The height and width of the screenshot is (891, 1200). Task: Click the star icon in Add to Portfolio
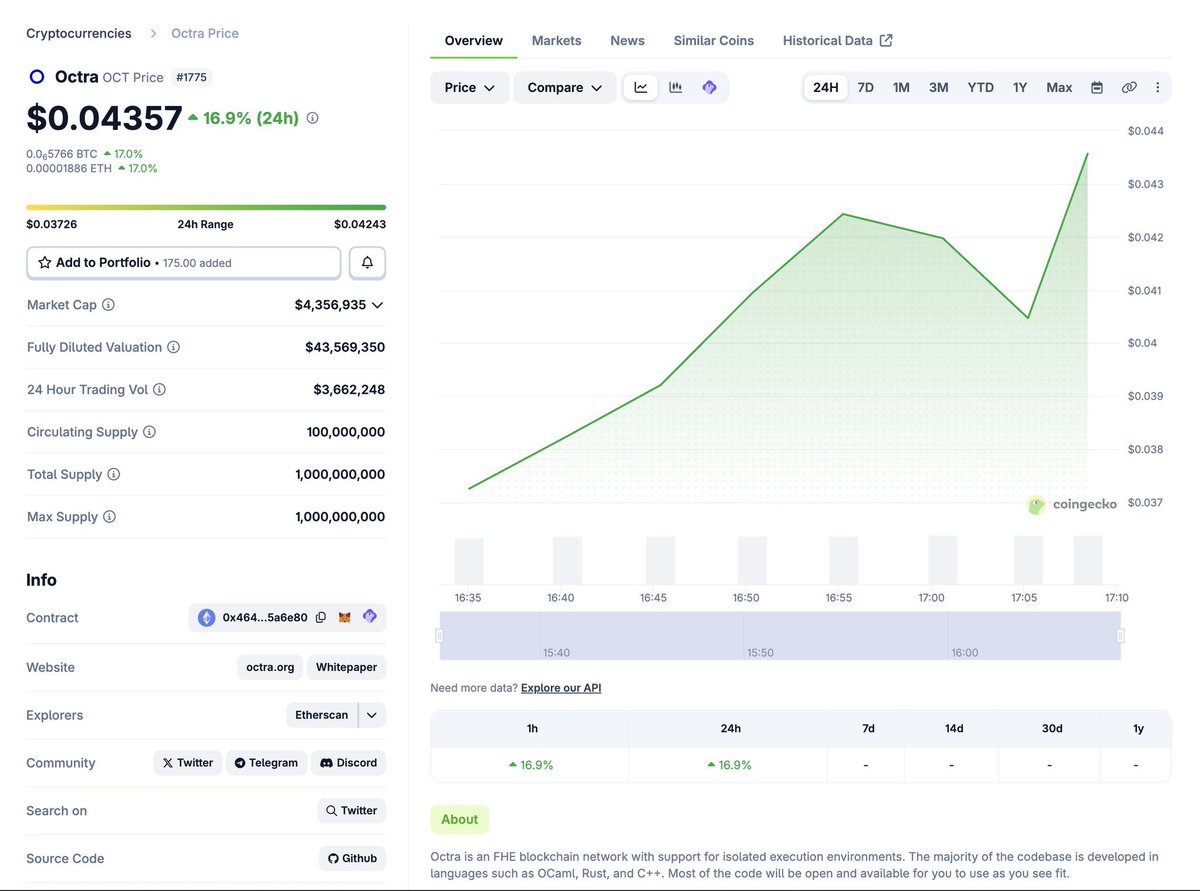click(44, 262)
